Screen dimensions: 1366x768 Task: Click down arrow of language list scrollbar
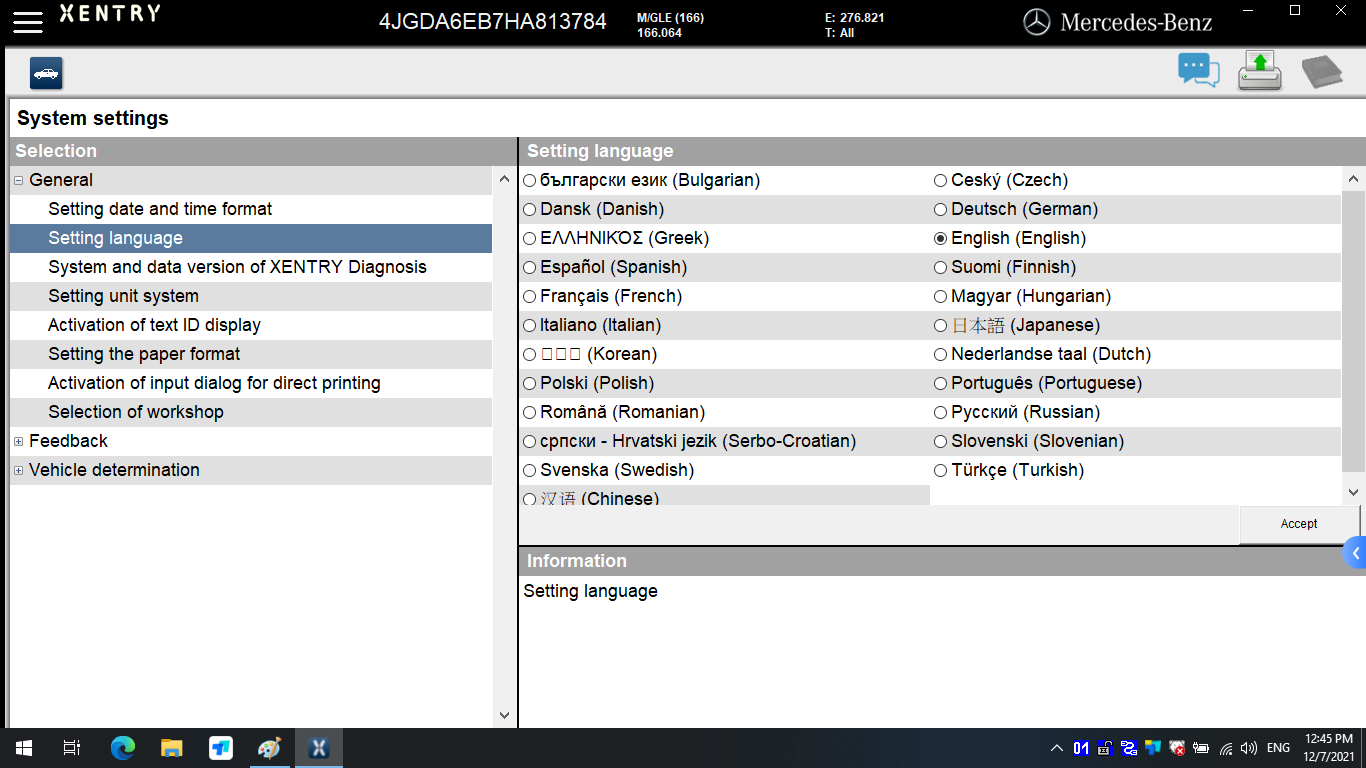[1353, 492]
